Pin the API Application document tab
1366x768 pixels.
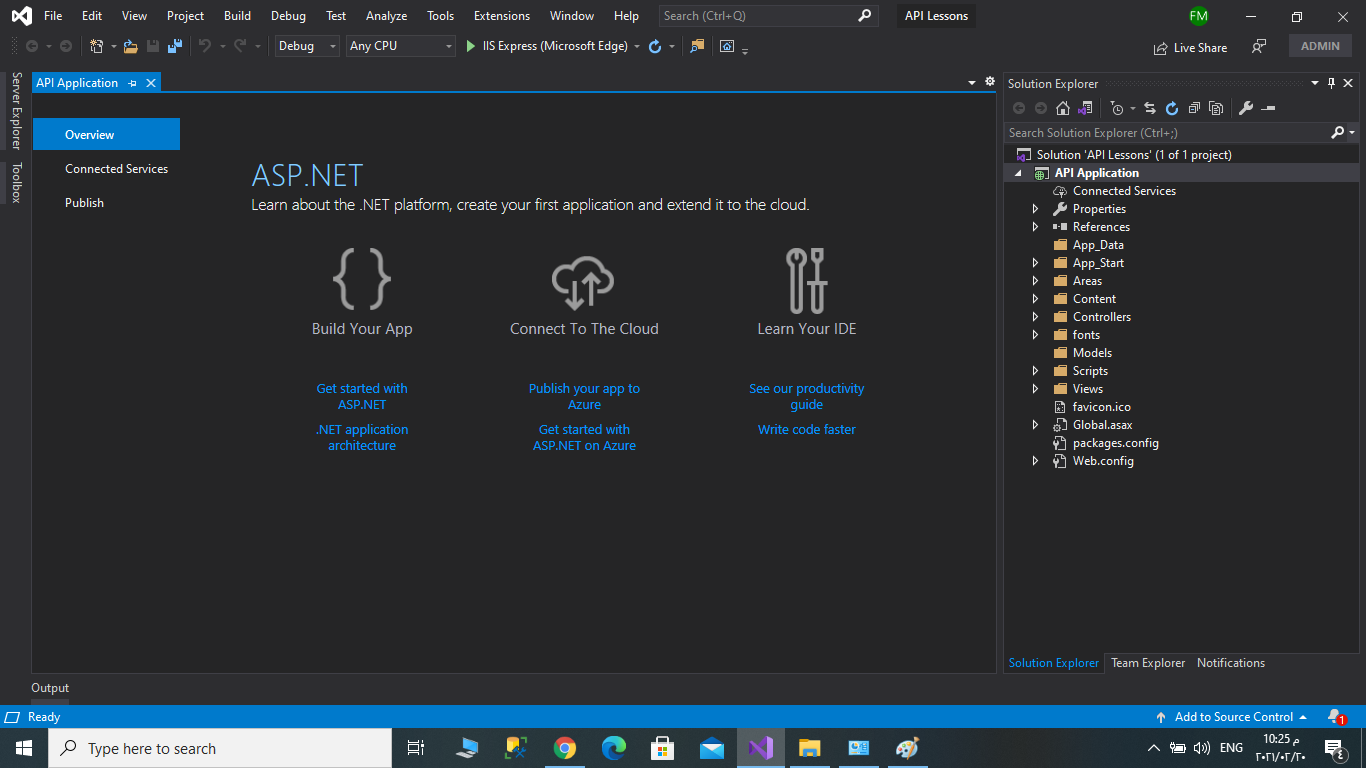pos(132,83)
